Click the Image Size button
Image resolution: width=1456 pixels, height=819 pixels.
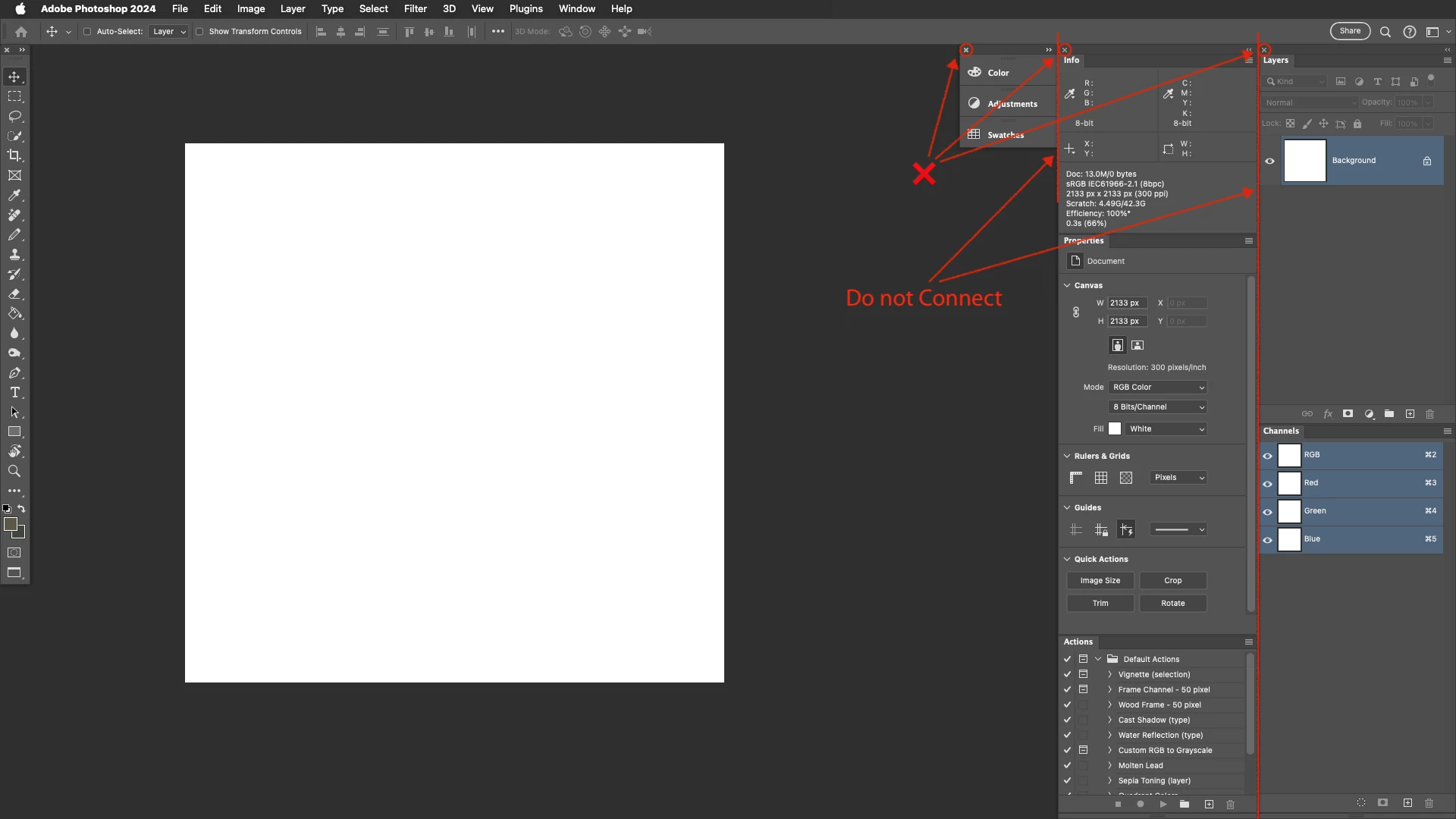pyautogui.click(x=1100, y=580)
